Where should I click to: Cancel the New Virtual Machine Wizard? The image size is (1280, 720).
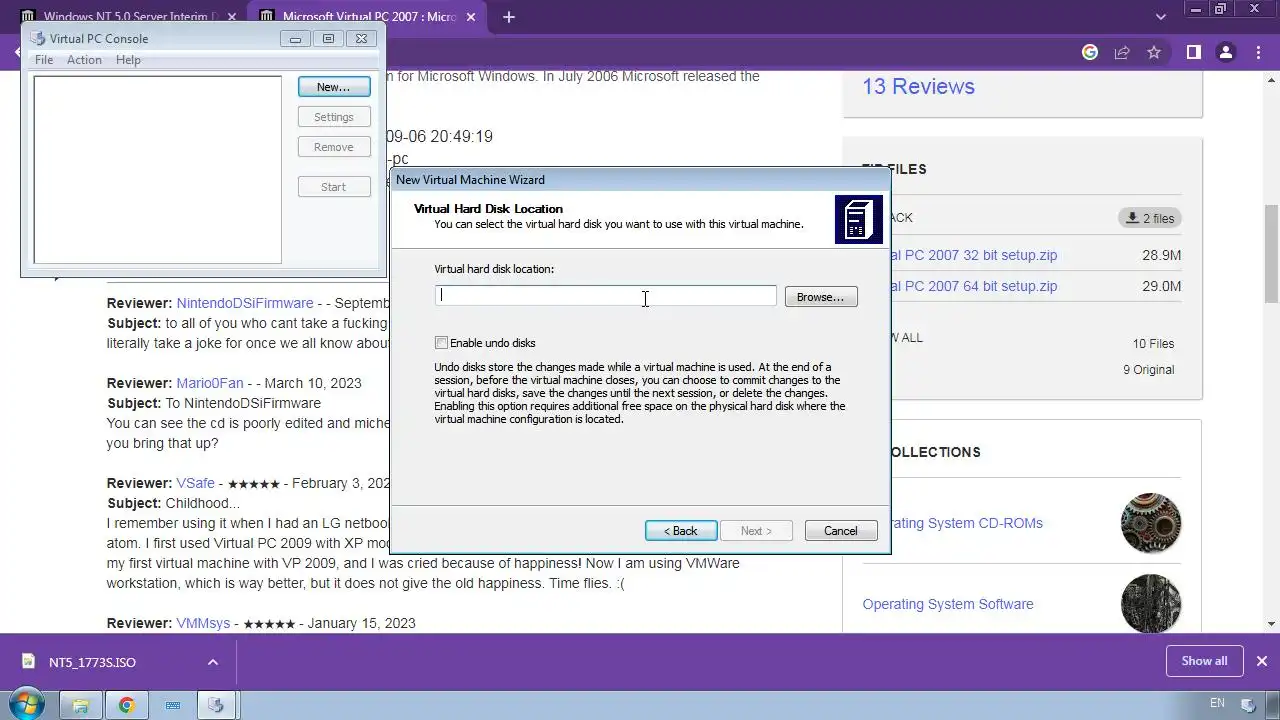[841, 531]
